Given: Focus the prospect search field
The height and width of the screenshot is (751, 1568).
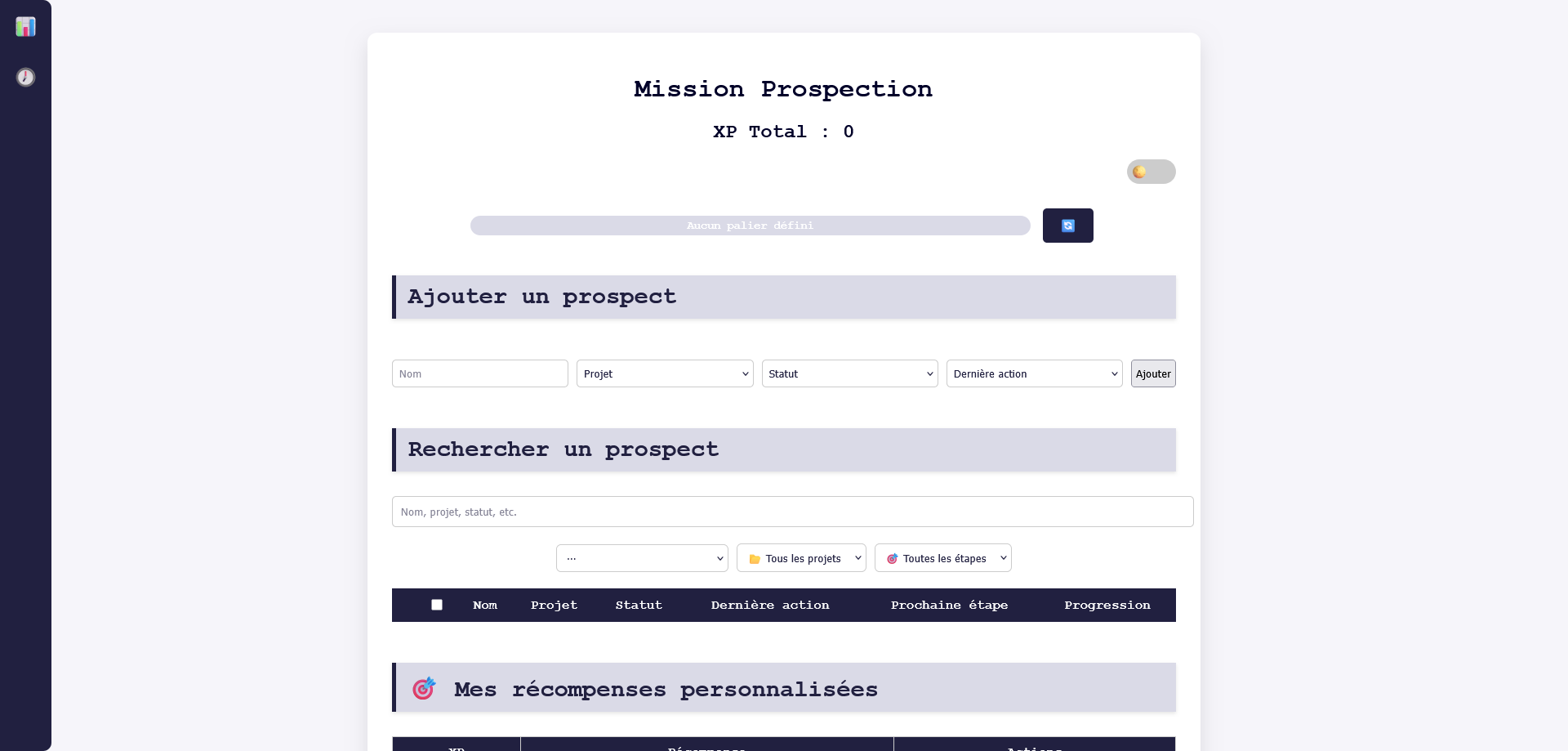Looking at the screenshot, I should click(x=792, y=512).
